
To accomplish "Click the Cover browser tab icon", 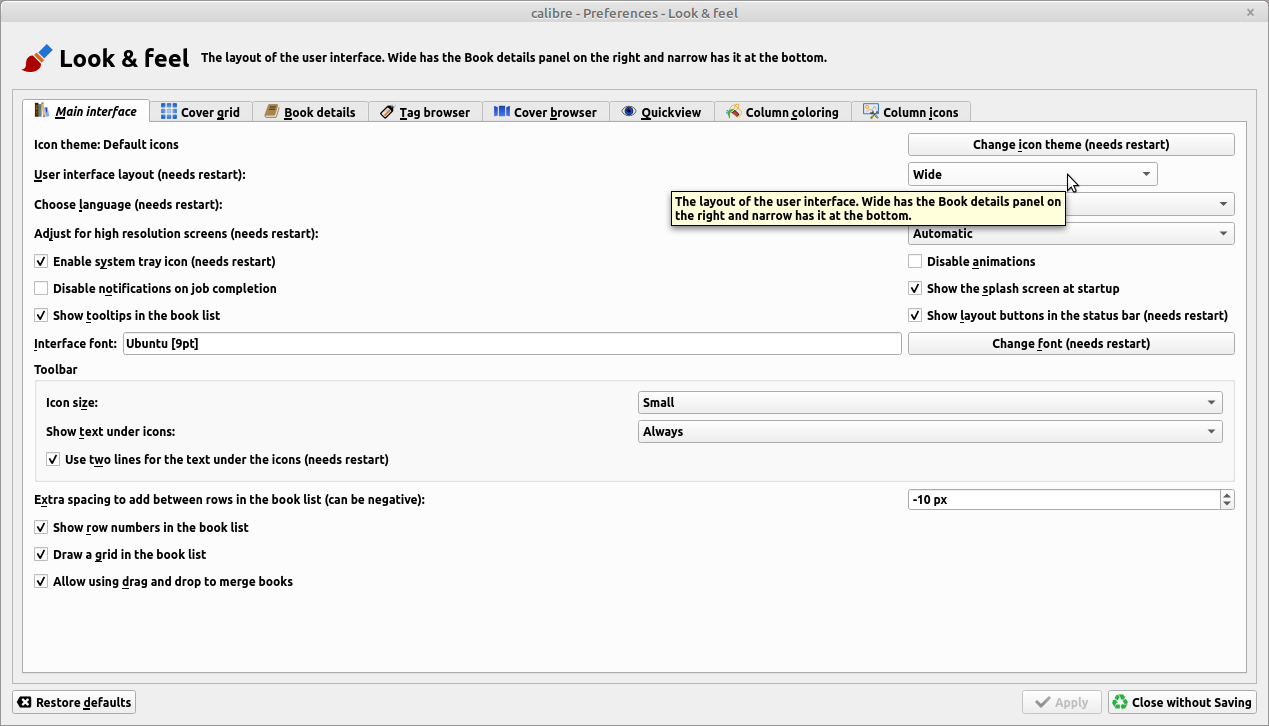I will pos(502,112).
